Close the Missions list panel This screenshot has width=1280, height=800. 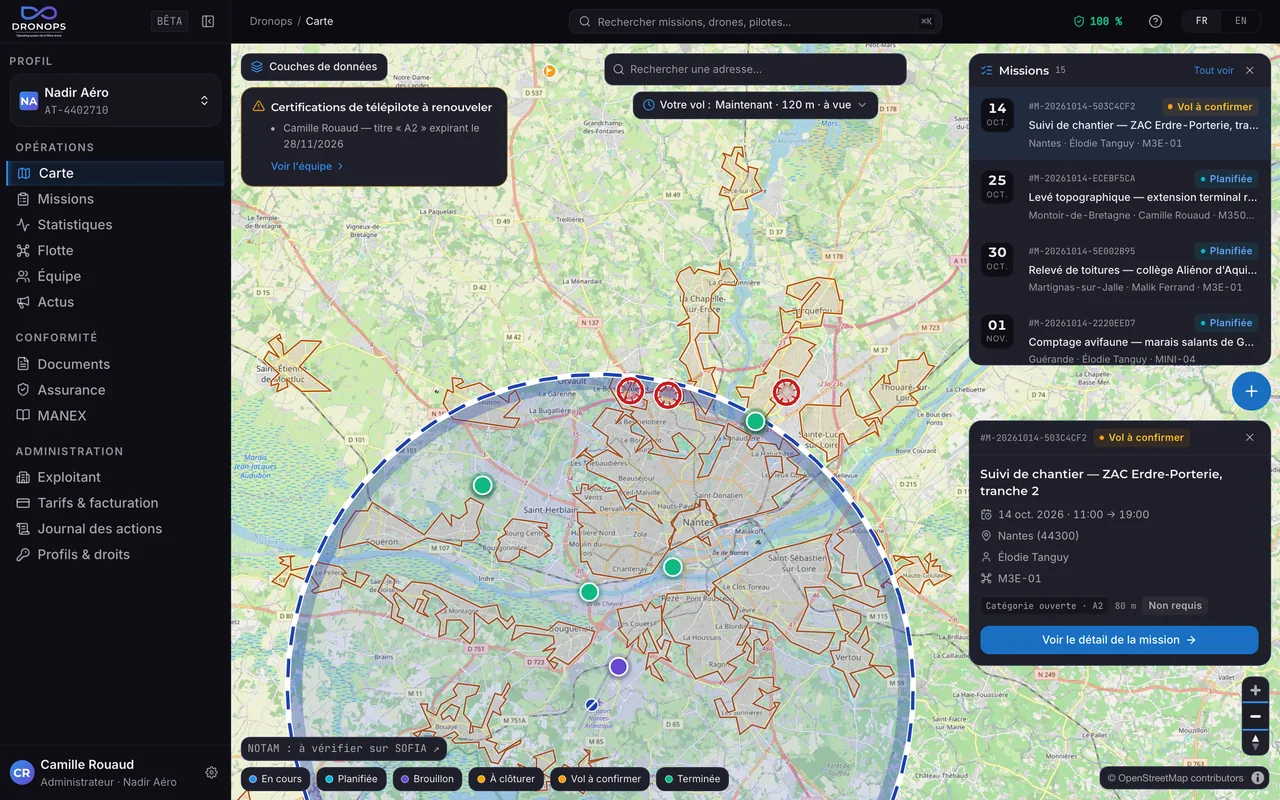tap(1249, 70)
